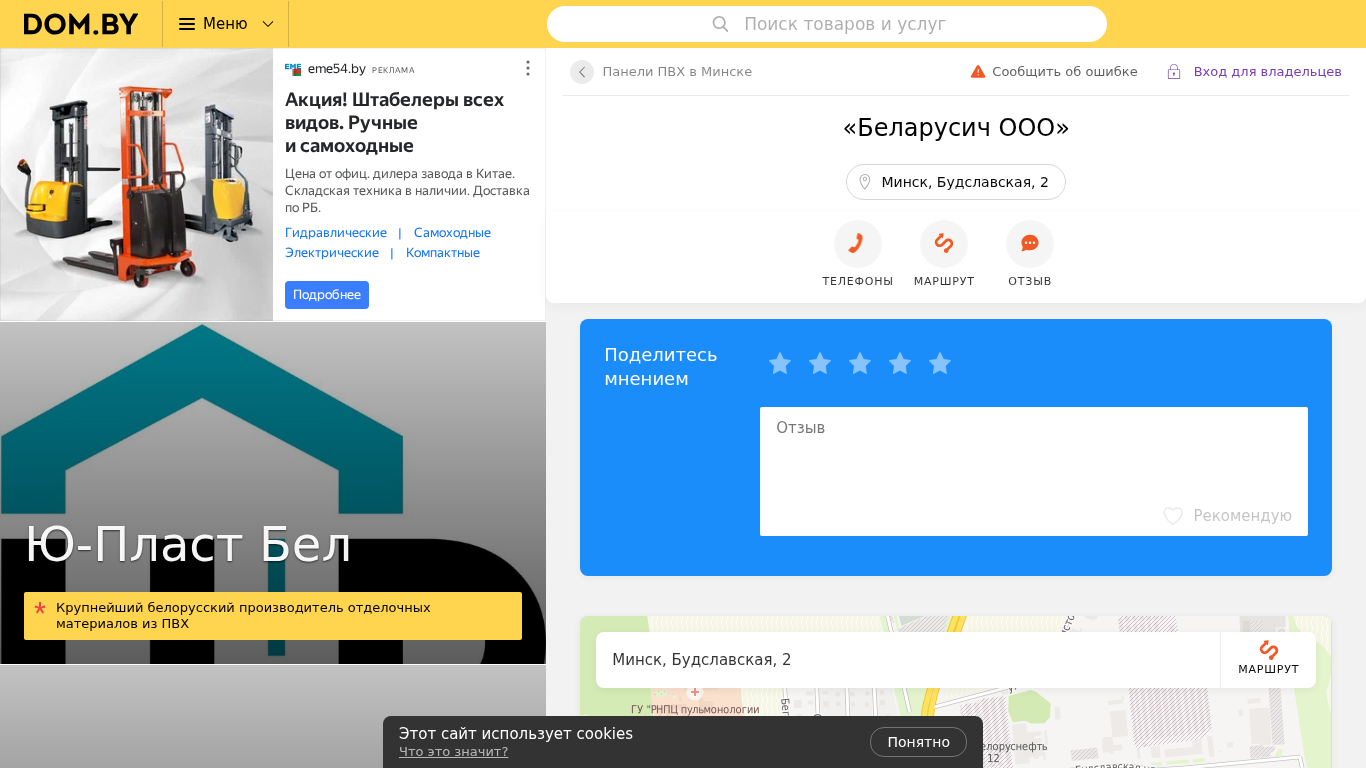1366x768 pixels.
Task: Click into the Отзыв review text area
Action: pyautogui.click(x=1034, y=471)
